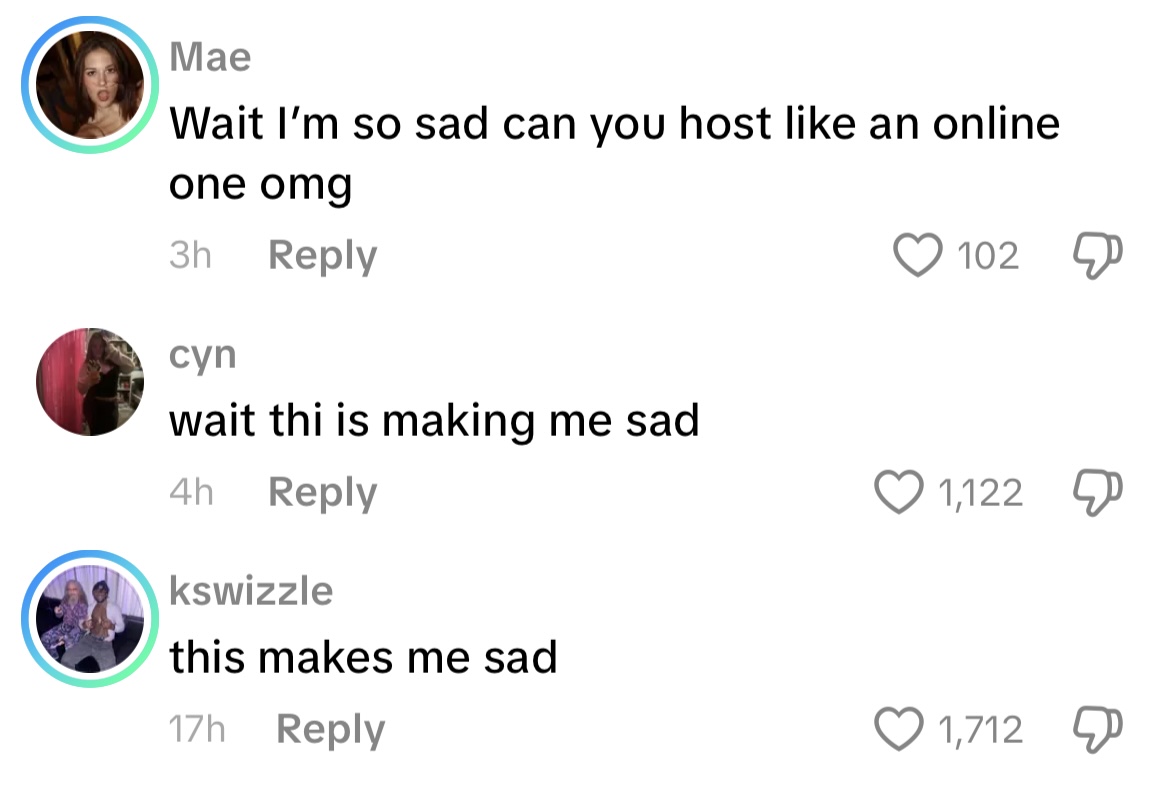1170x796 pixels.
Task: Select the 1,122 like count
Action: point(980,493)
